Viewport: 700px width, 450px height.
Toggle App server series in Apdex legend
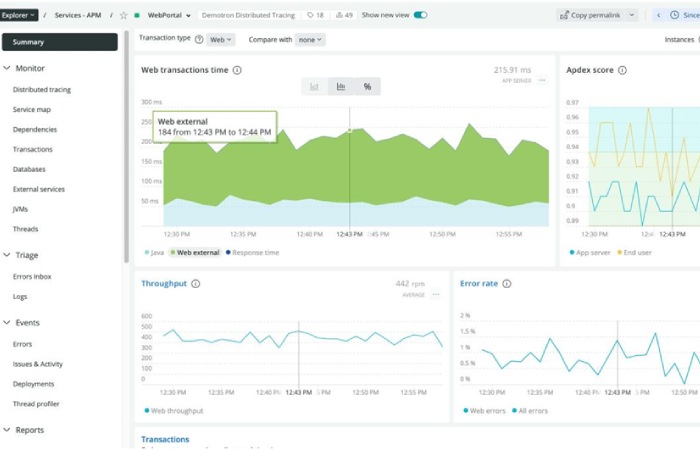(x=590, y=253)
